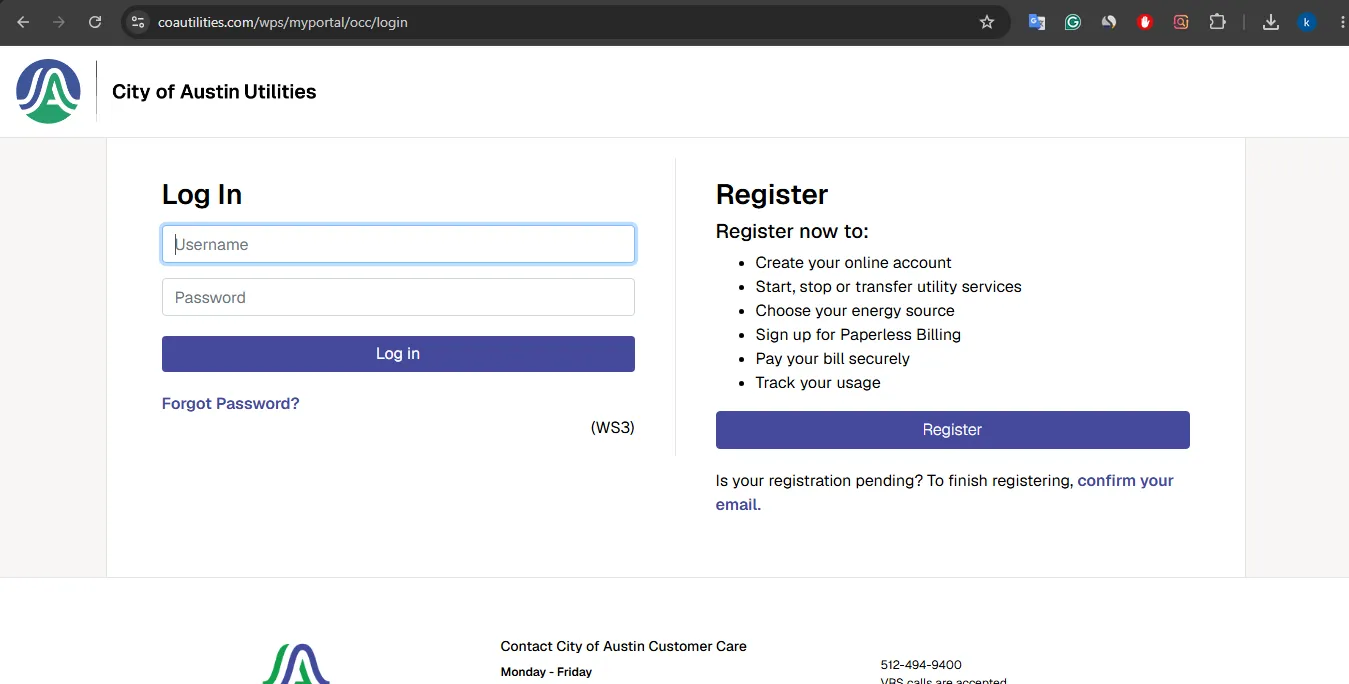
Task: Click the 'Log In' heading
Action: pyautogui.click(x=202, y=194)
